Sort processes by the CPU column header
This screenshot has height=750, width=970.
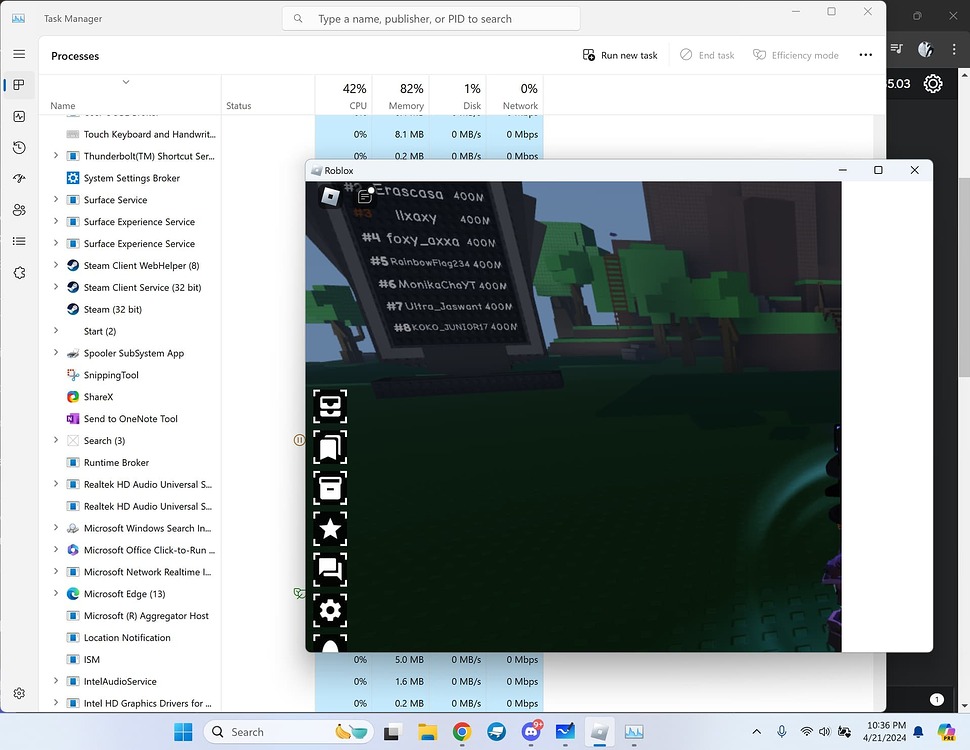coord(352,95)
